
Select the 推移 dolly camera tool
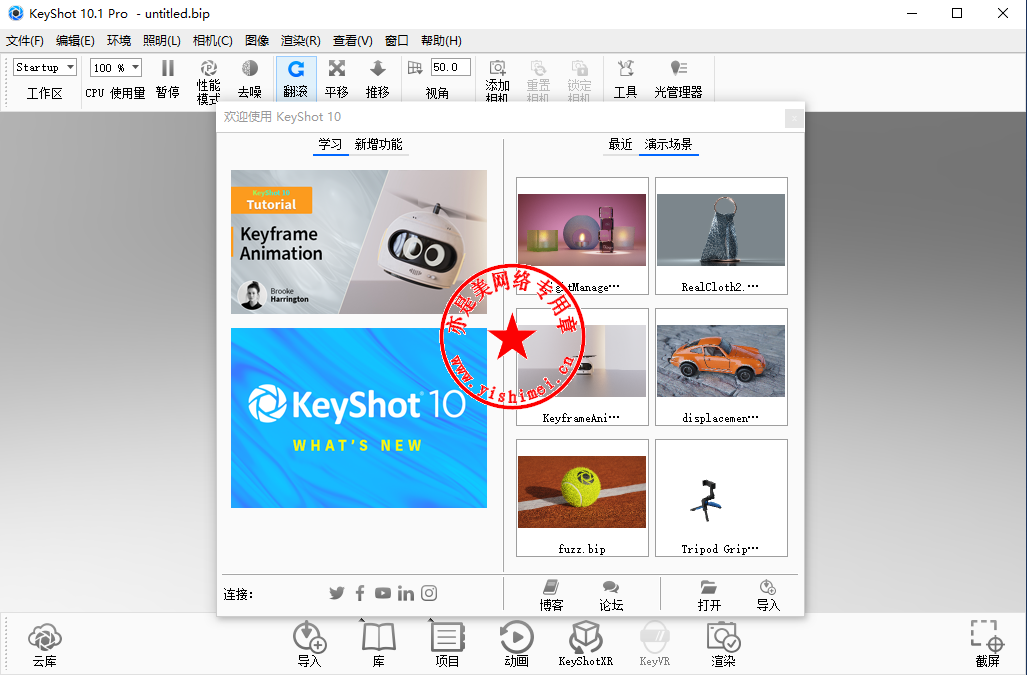coord(378,79)
